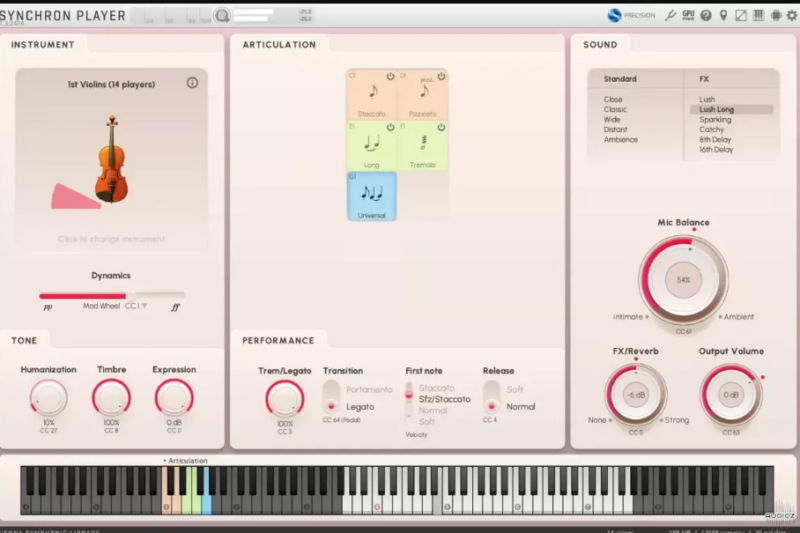The height and width of the screenshot is (533, 800).
Task: Open the settings gear icon
Action: 792,15
